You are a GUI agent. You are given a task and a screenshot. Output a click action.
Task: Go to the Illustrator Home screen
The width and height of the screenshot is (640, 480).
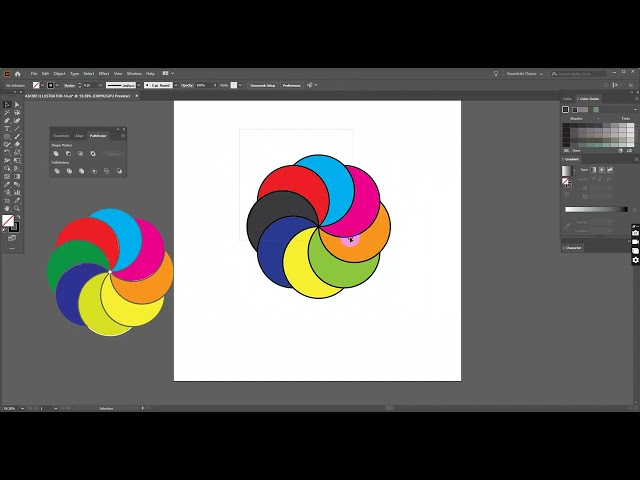18,74
